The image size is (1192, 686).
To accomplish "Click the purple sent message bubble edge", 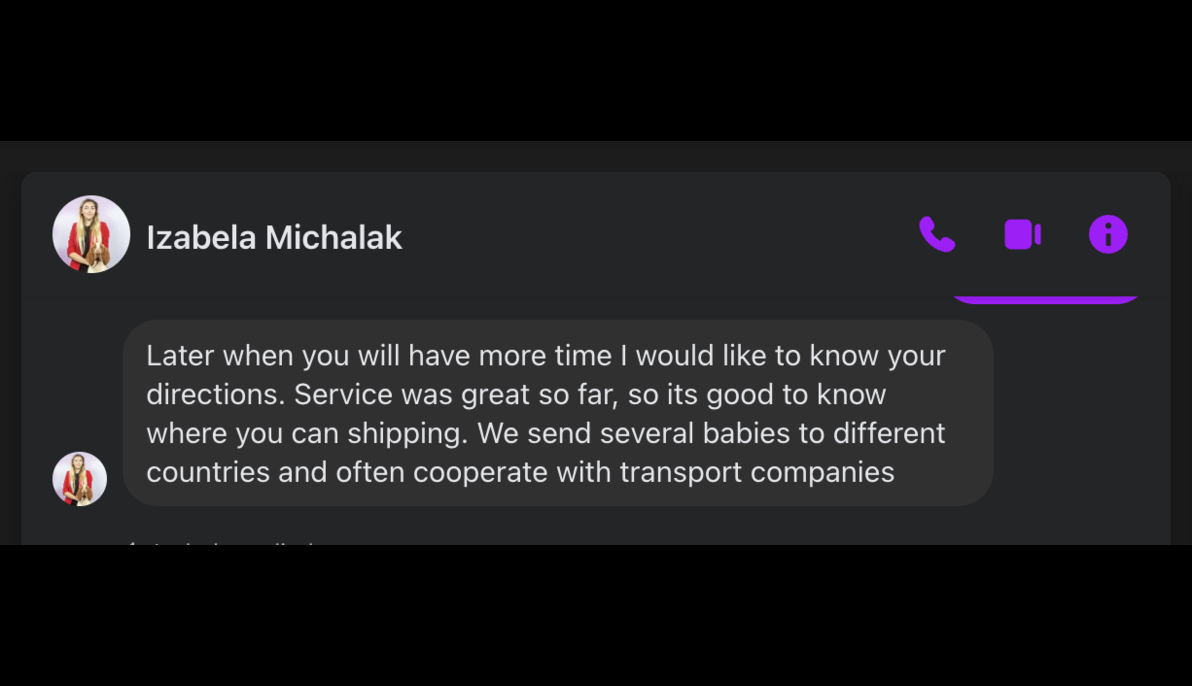I will coord(1044,298).
